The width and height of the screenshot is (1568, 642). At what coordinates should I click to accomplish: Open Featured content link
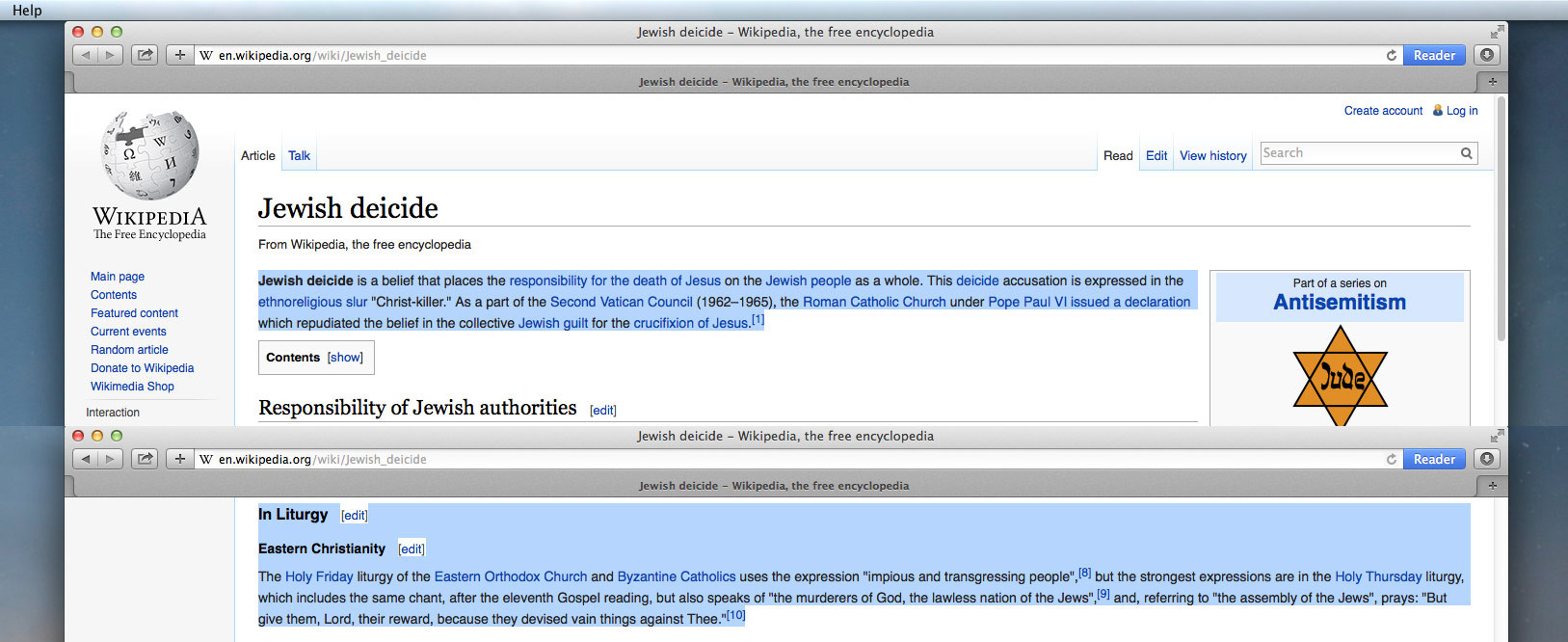tap(134, 313)
